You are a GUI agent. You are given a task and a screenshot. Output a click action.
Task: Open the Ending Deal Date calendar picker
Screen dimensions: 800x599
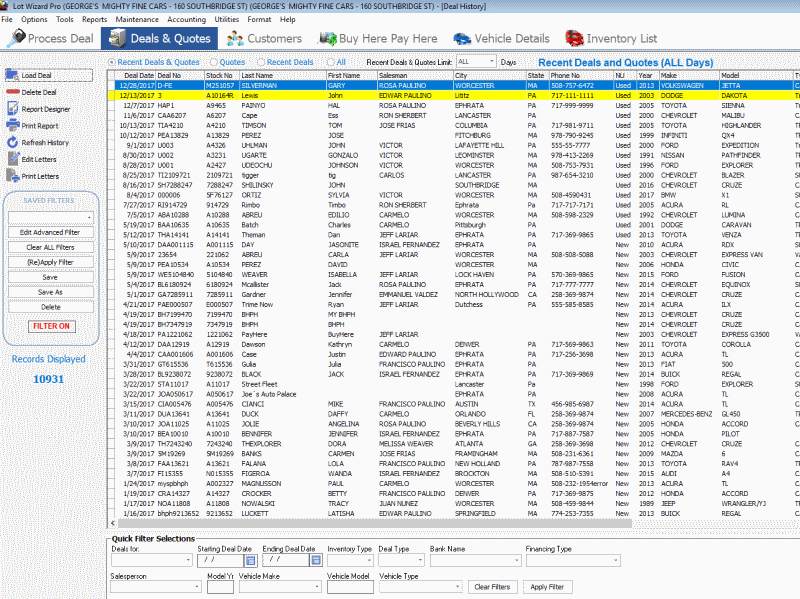[x=315, y=560]
